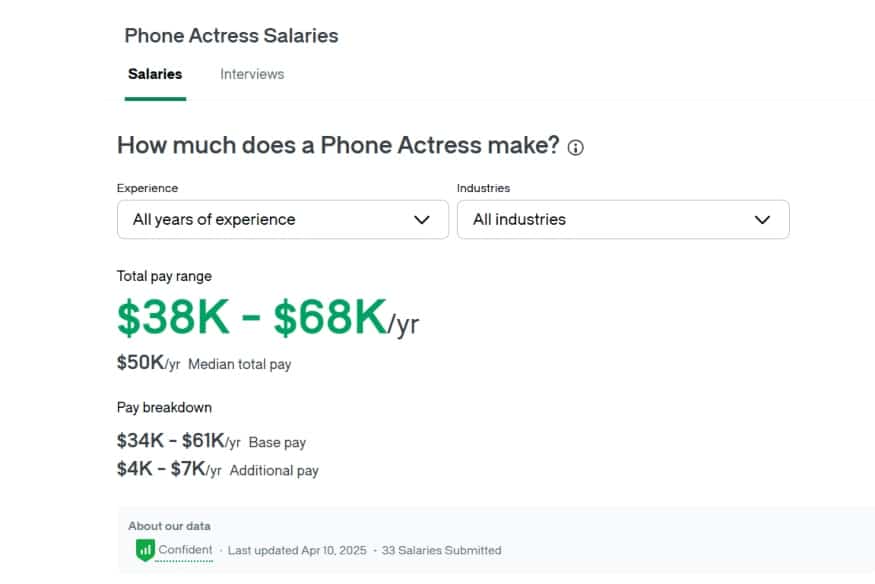This screenshot has height=584, width=875.
Task: Expand the All industries dropdown
Action: pyautogui.click(x=622, y=220)
